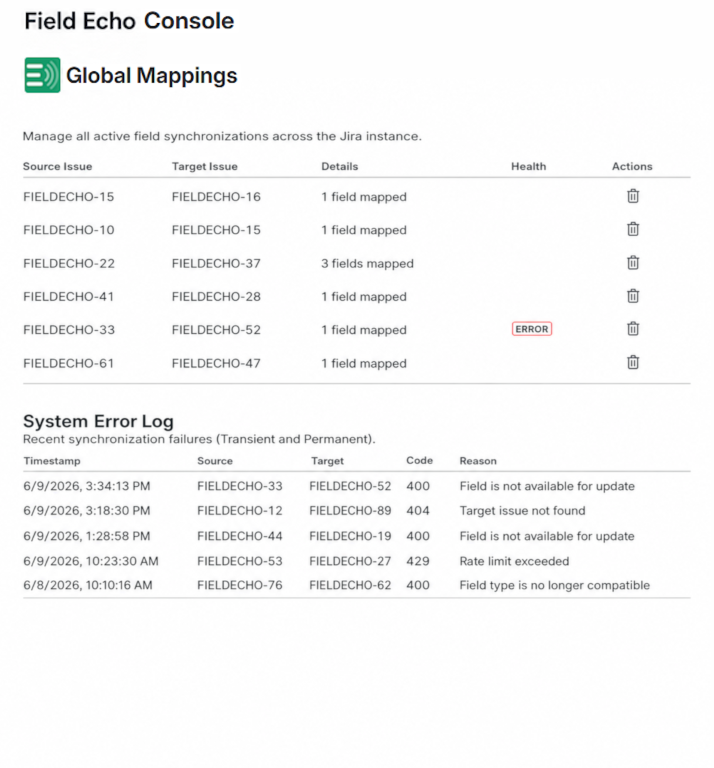Screen dimensions: 714x768
Task: Open source issue FIELDECHO-10
Action: click(x=69, y=230)
